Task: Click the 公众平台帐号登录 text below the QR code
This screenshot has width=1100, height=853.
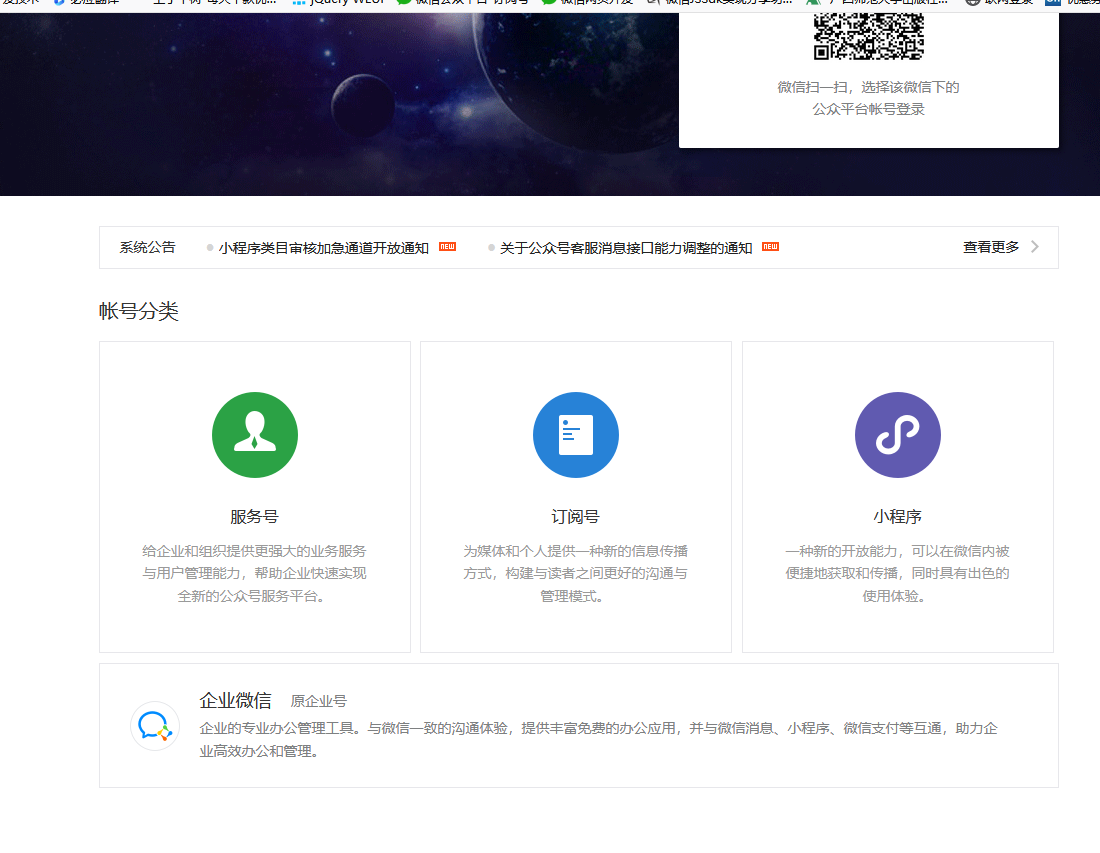Action: point(868,109)
